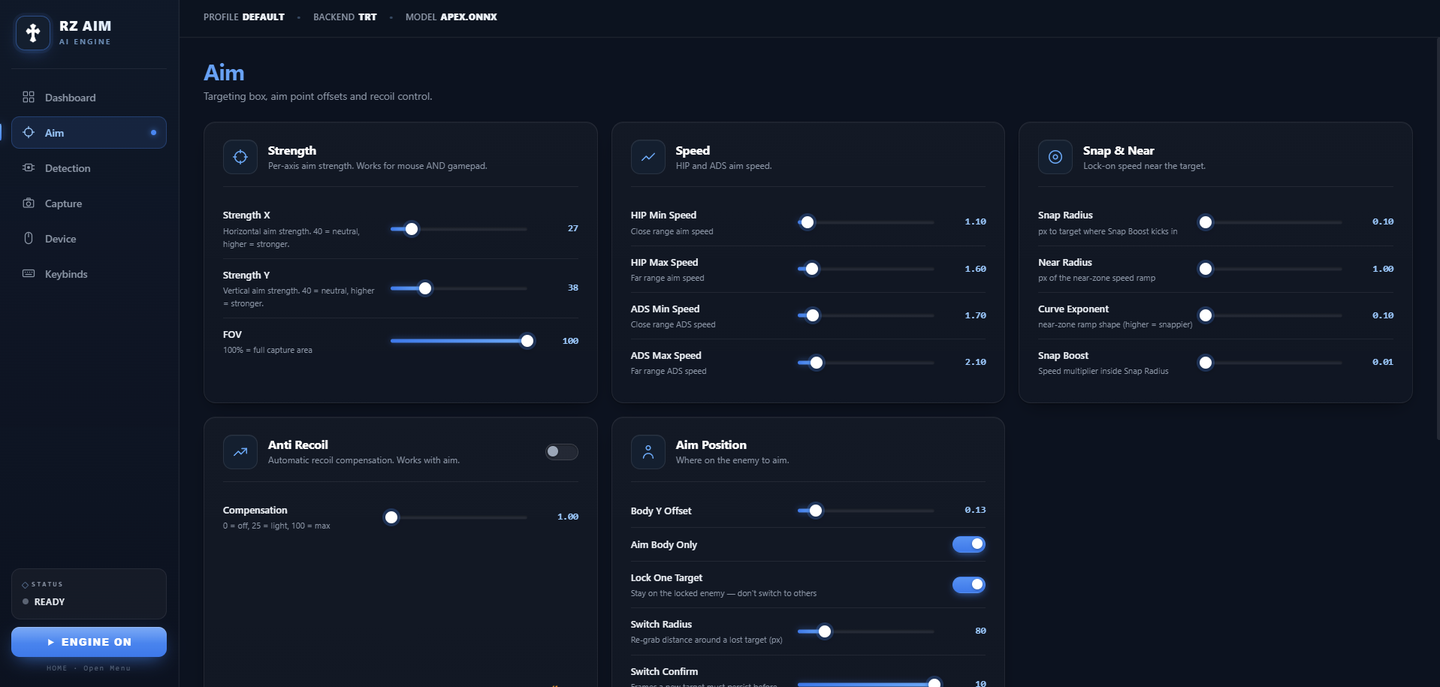Click the PROFILE DEFAULT header text
This screenshot has width=1440, height=687.
coord(244,17)
